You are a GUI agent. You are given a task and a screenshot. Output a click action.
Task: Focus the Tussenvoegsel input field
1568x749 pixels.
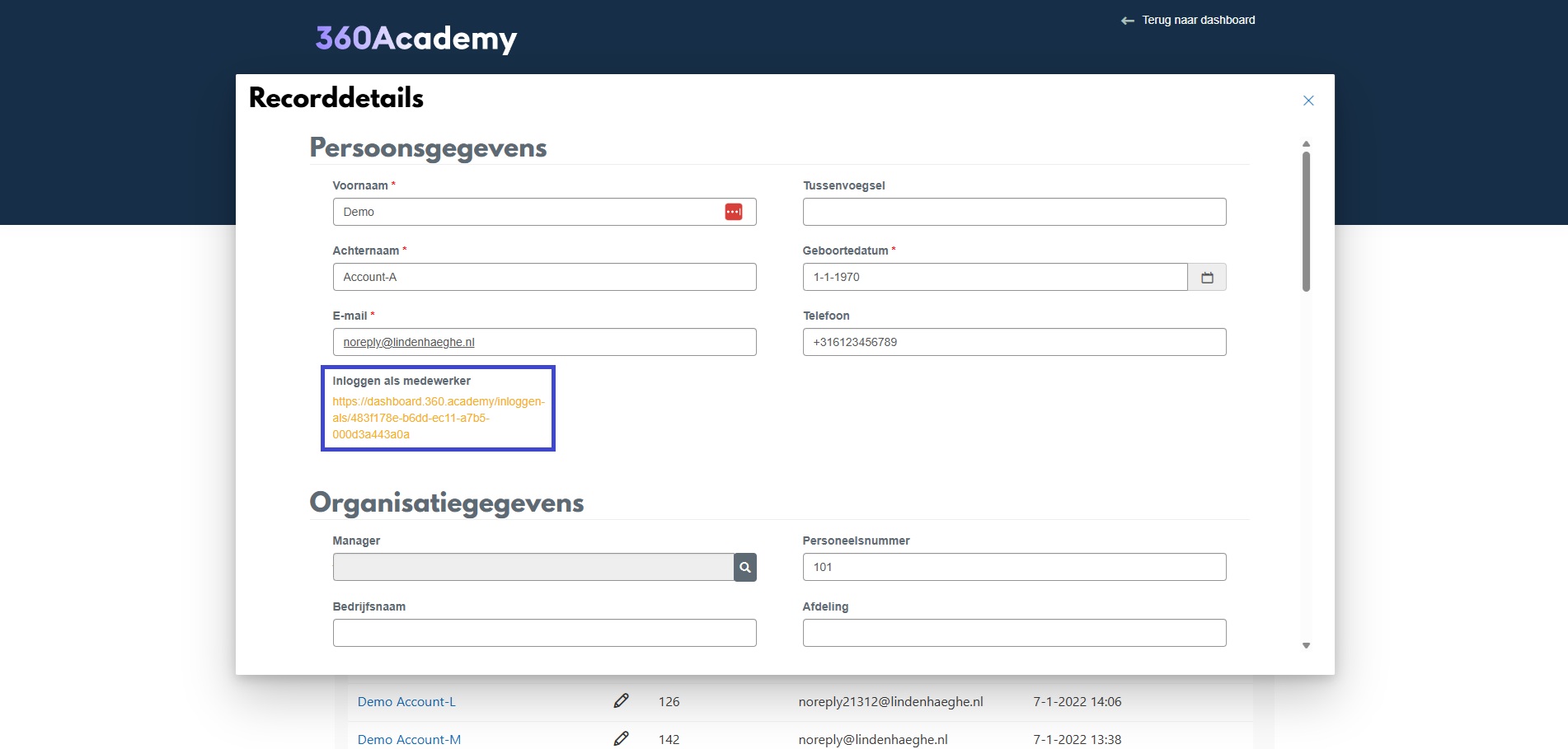coord(1014,212)
